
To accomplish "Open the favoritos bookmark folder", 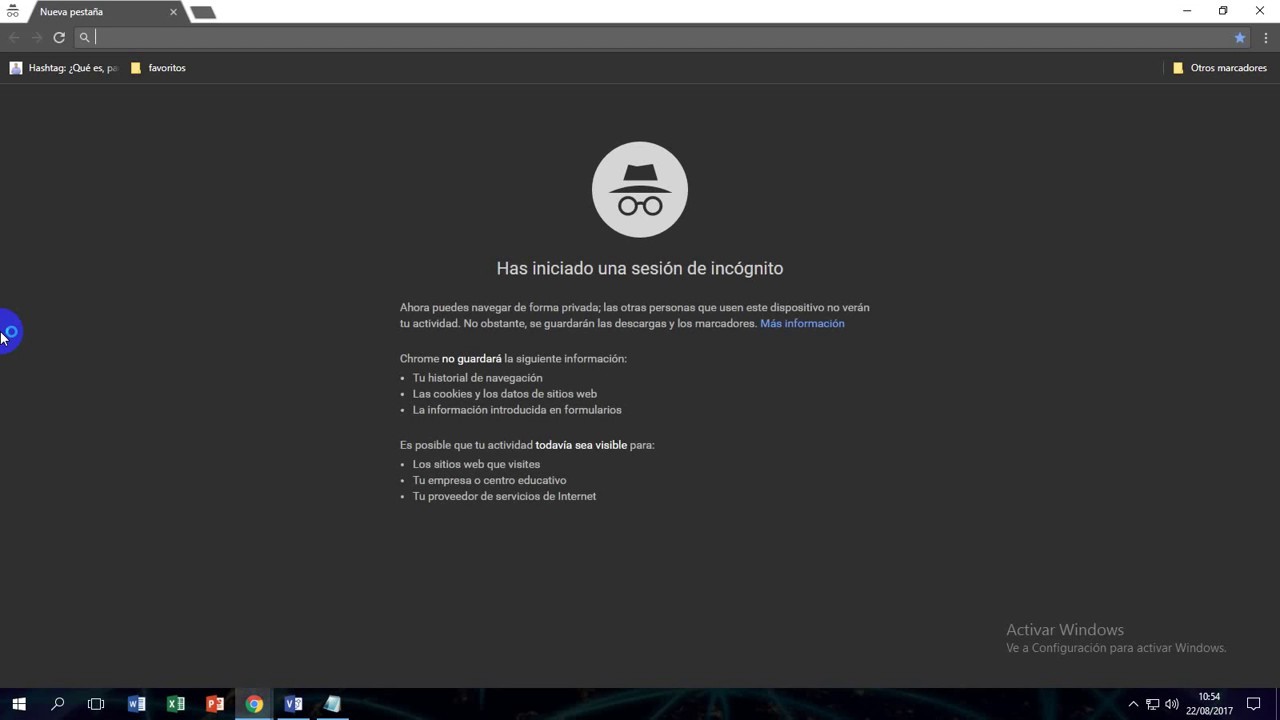I will tap(158, 68).
